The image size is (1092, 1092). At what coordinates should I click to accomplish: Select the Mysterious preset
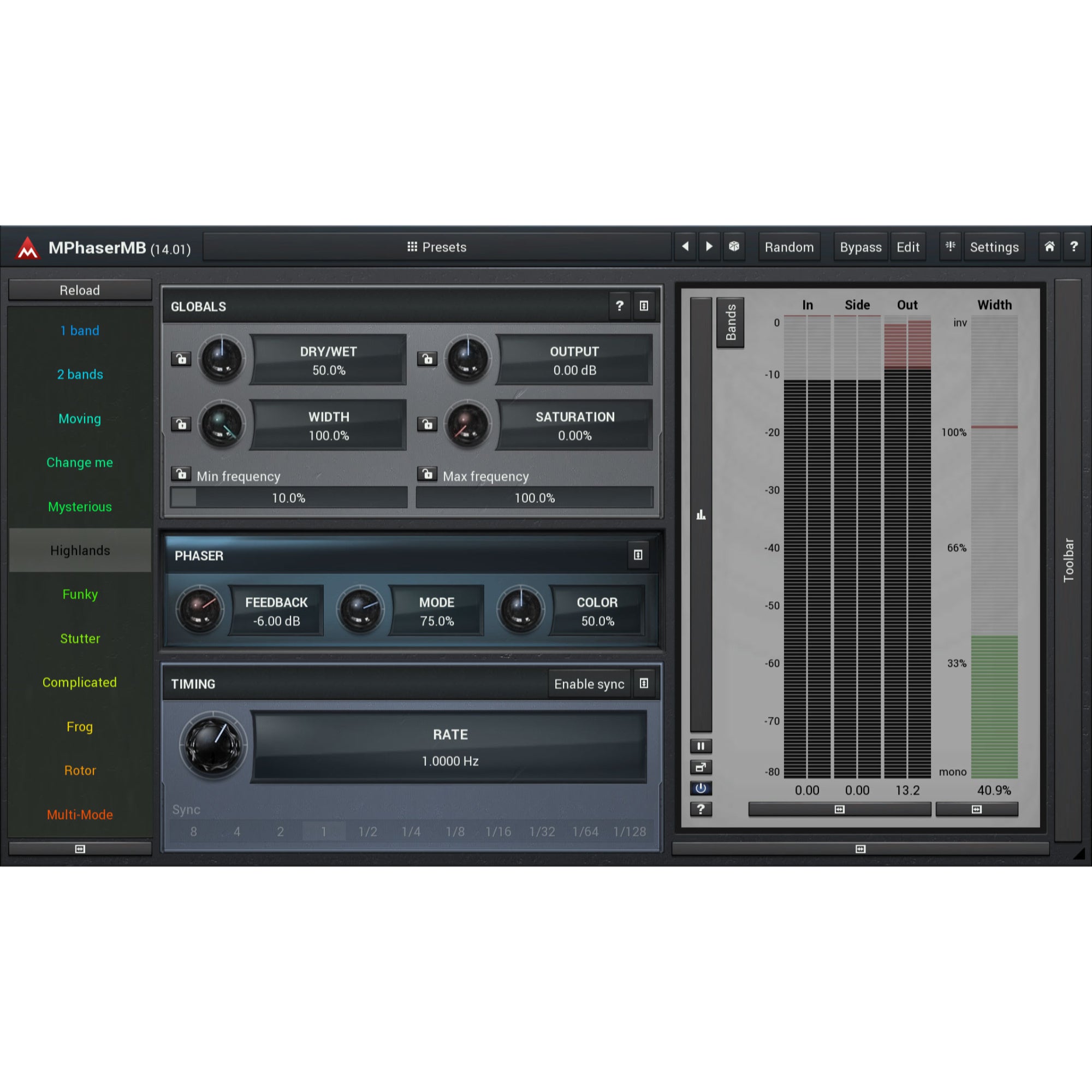[80, 507]
